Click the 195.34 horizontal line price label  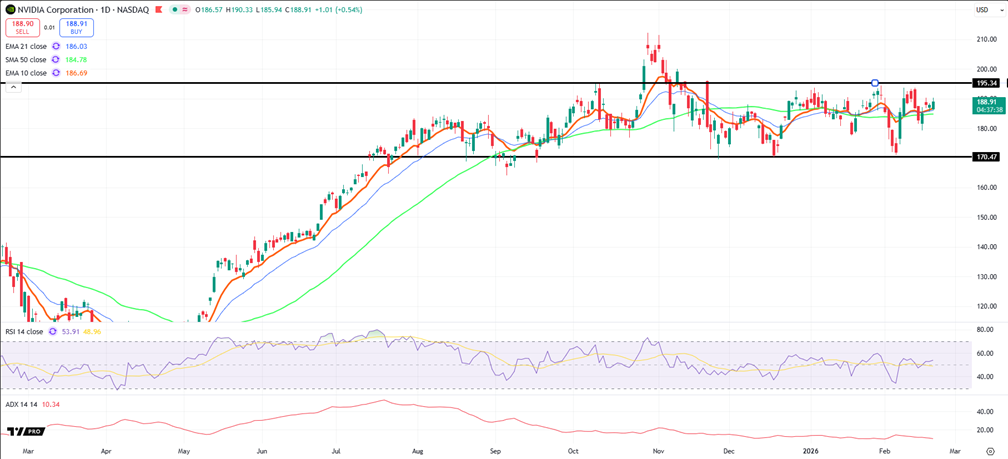pyautogui.click(x=986, y=83)
